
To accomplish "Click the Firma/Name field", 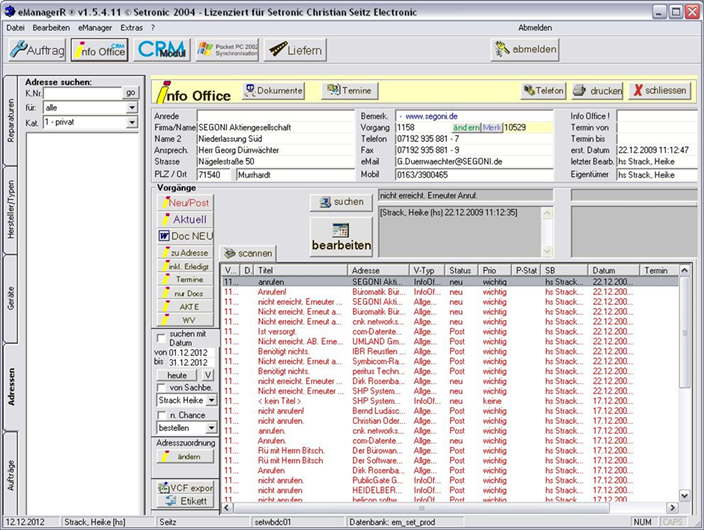I will pyautogui.click(x=276, y=128).
